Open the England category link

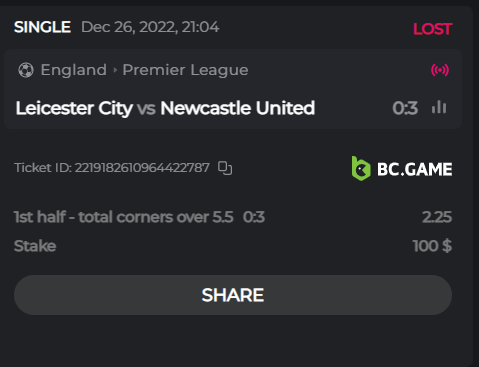pos(74,70)
